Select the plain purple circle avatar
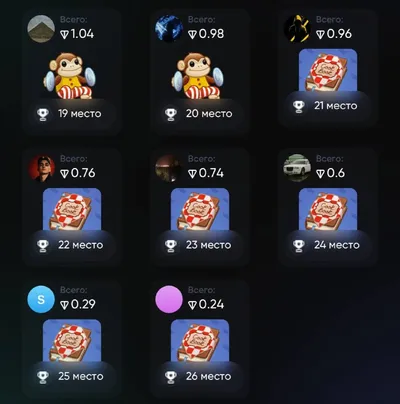Viewport: 400px width, 404px height. 169,299
